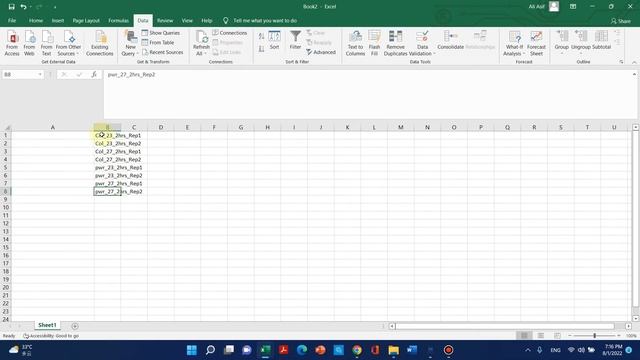Switch to the Insert tab
Screen dimensions: 640x360
click(x=58, y=20)
